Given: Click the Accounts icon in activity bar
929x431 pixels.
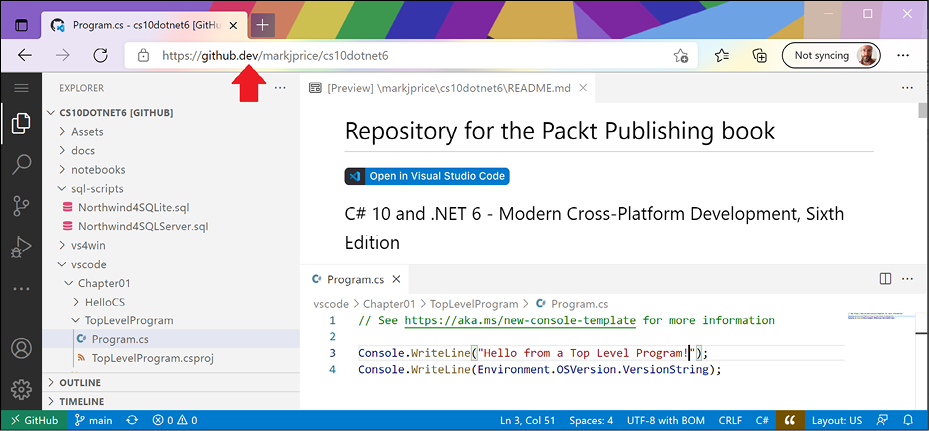Looking at the screenshot, I should 20,349.
